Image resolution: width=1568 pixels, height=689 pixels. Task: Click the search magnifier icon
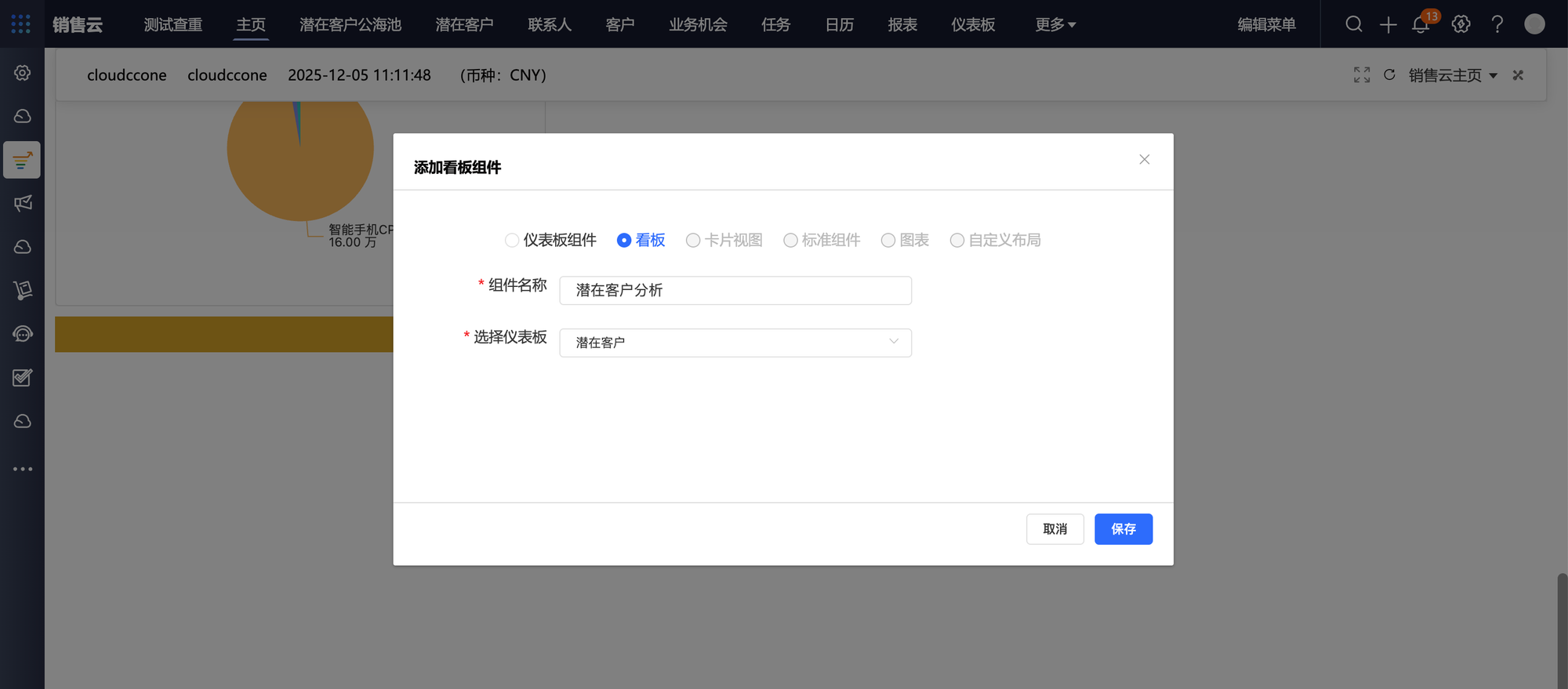point(1353,24)
